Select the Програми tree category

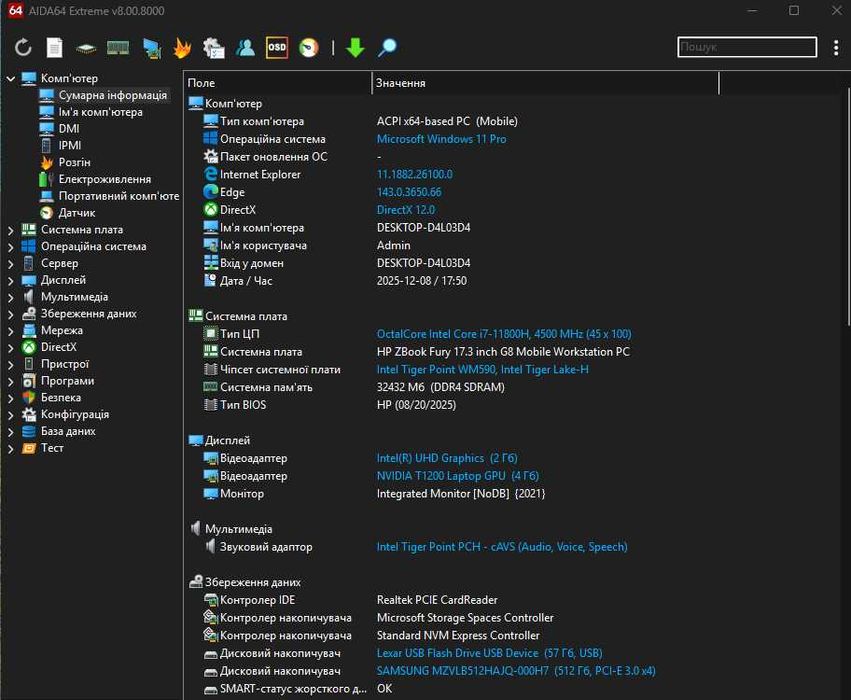[67, 381]
